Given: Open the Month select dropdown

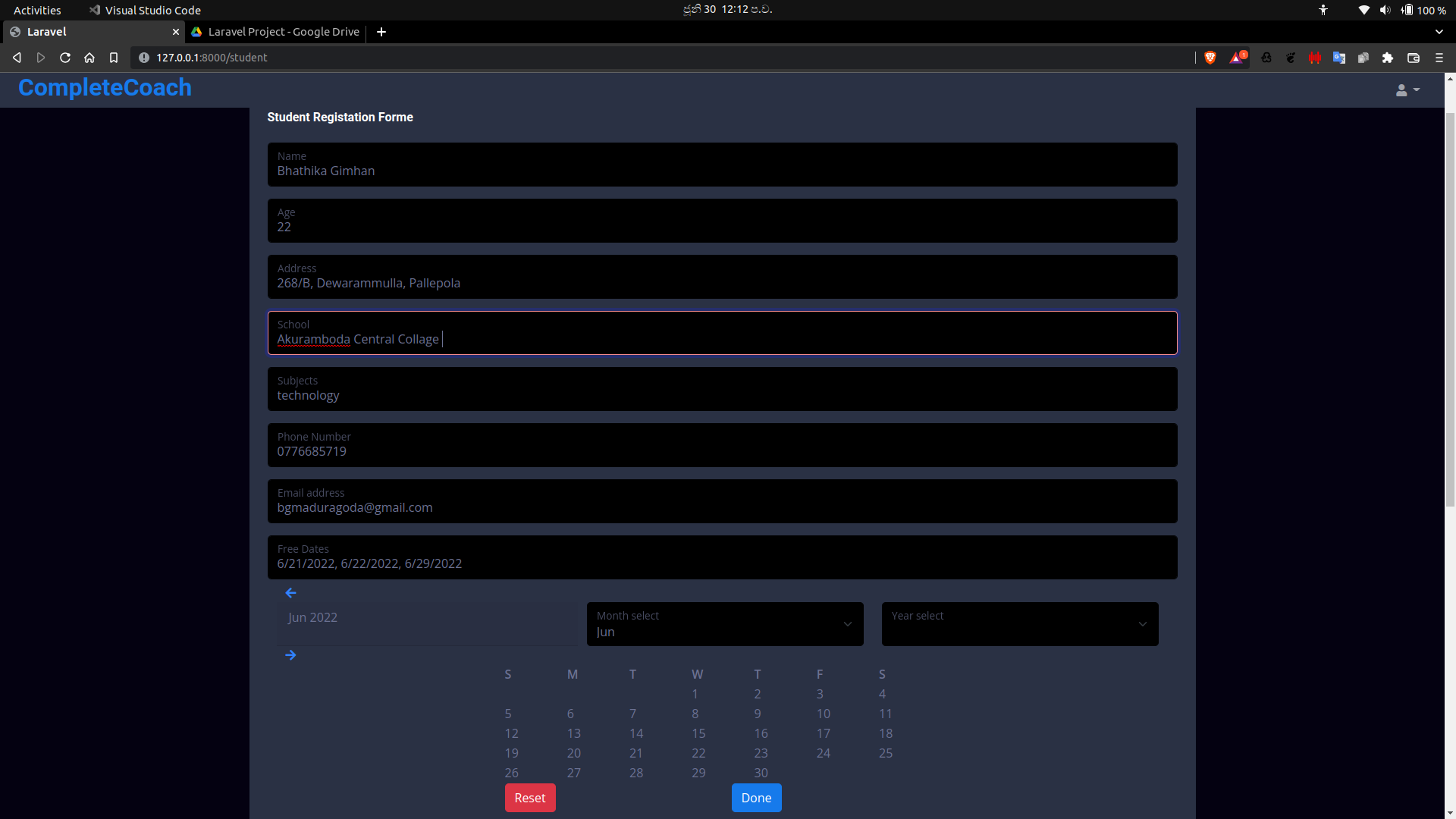Looking at the screenshot, I should 724,623.
